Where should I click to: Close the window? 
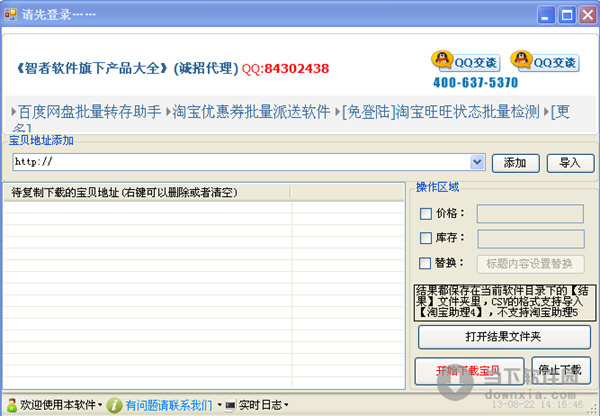pyautogui.click(x=588, y=15)
